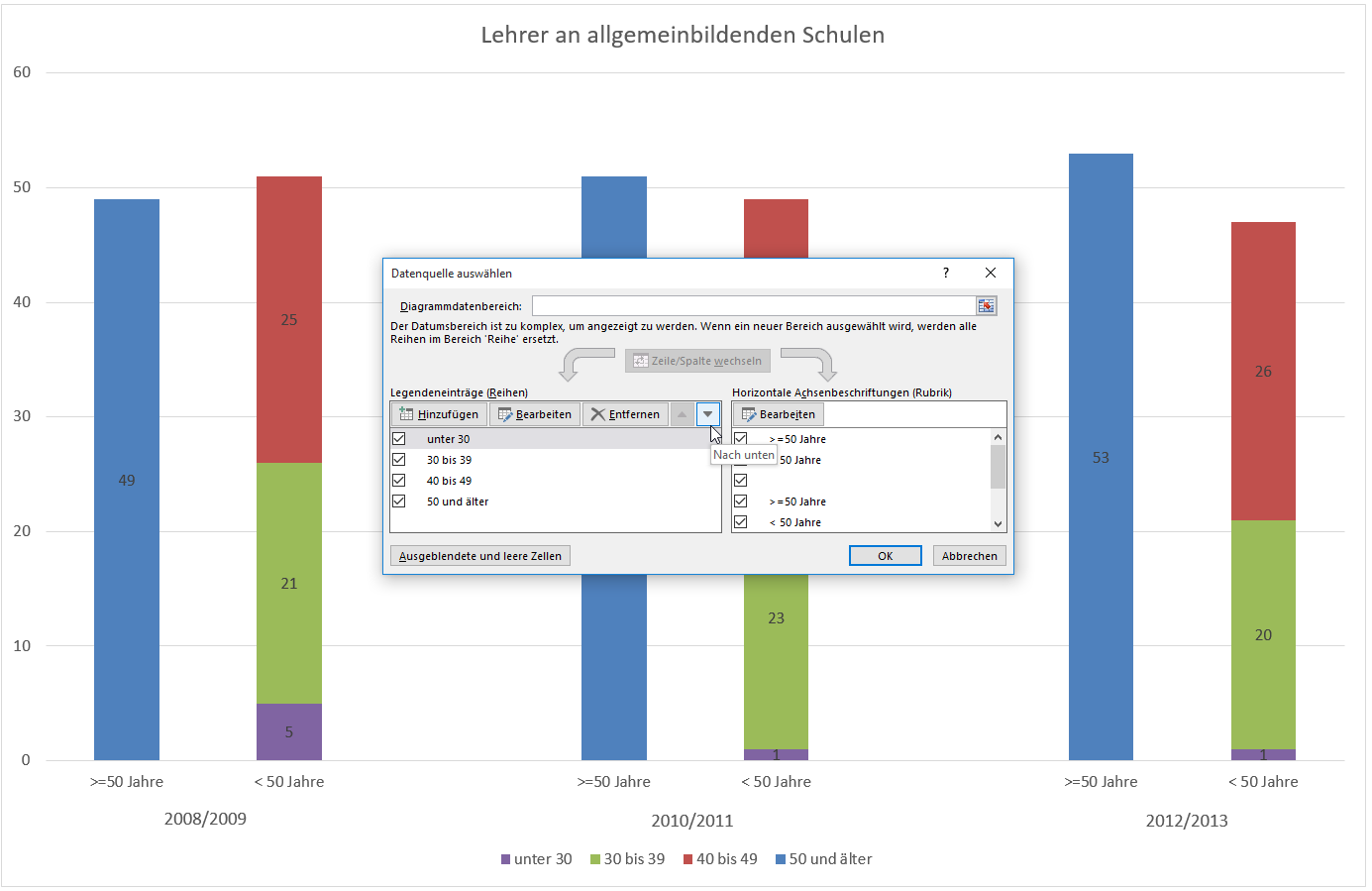Click the purple unter 30 legend swatch
This screenshot has width=1372, height=891.
tap(505, 859)
